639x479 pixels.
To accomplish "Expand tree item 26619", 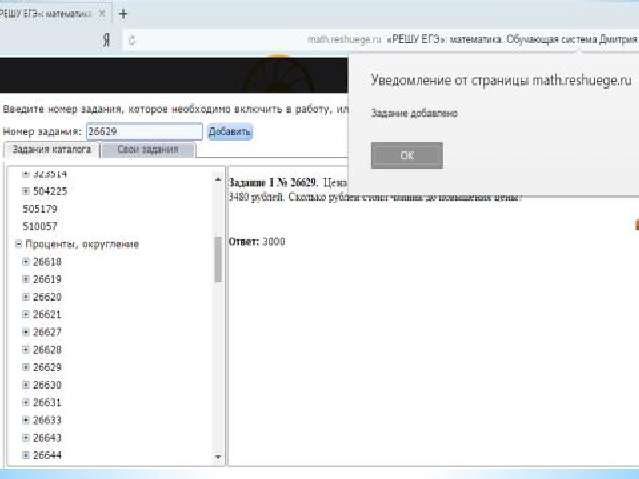I will click(26, 279).
